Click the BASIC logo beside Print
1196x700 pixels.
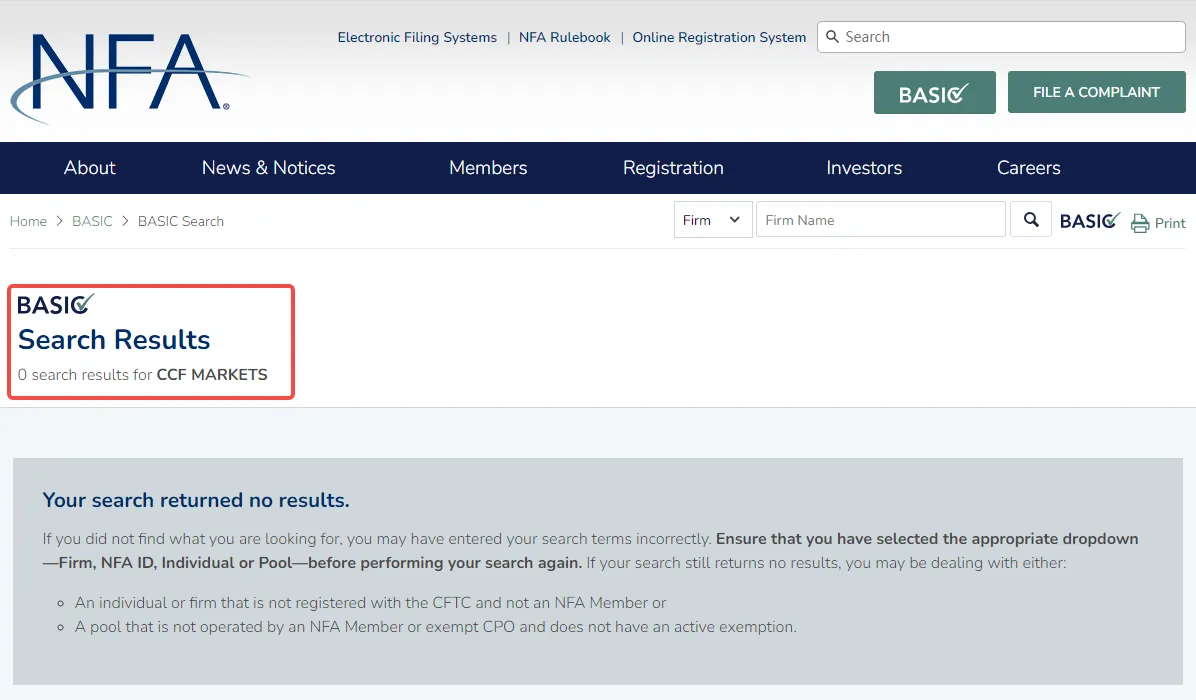tap(1090, 220)
